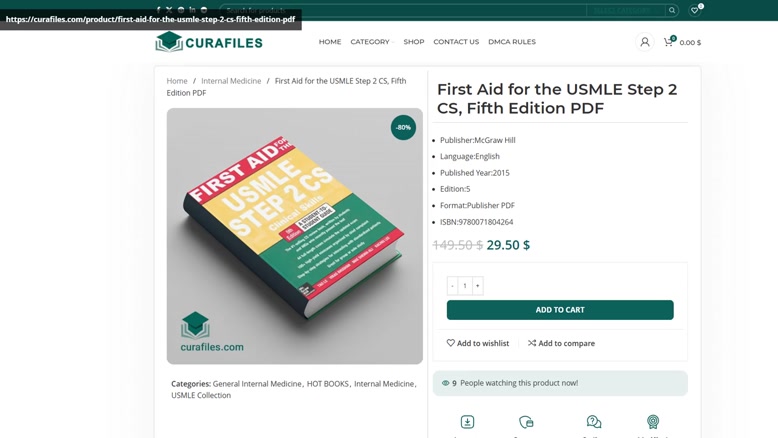Open the book cover product image
Viewport: 778px width, 438px height.
(295, 236)
